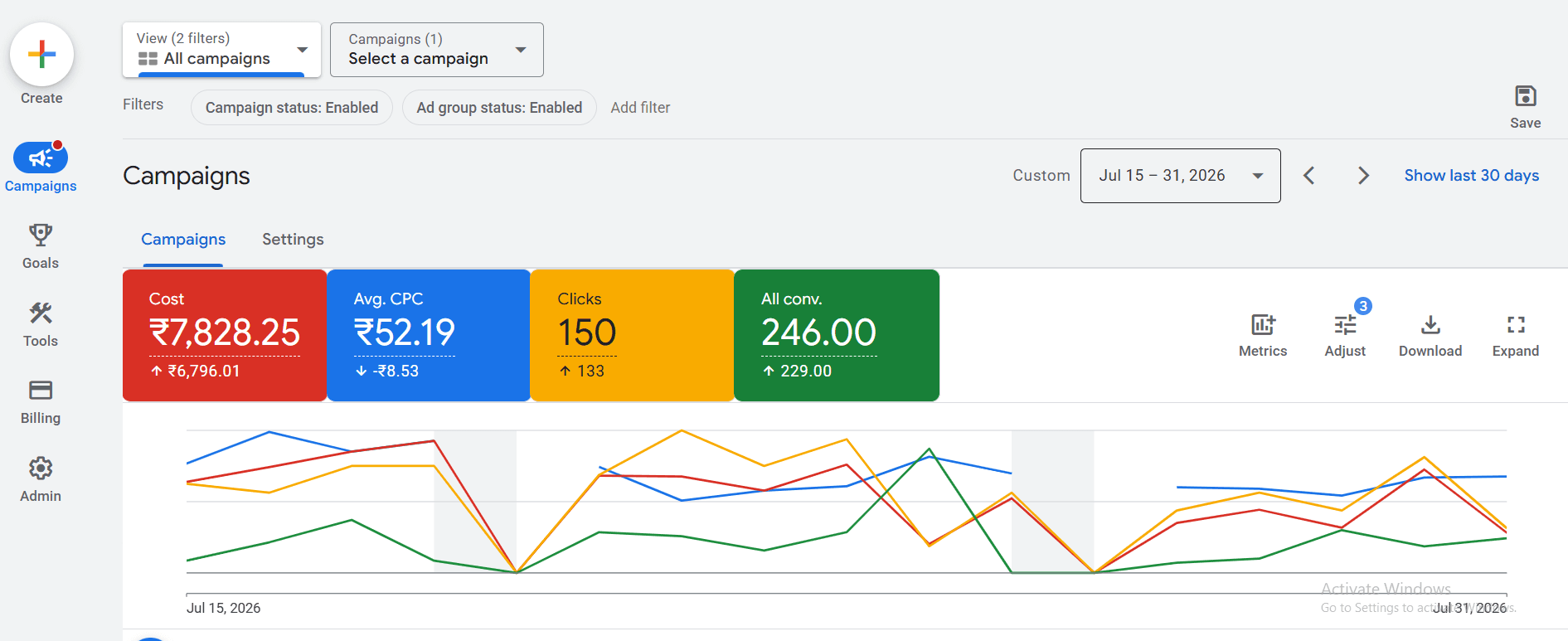Click the ₹52.19 average CPC value

click(405, 333)
